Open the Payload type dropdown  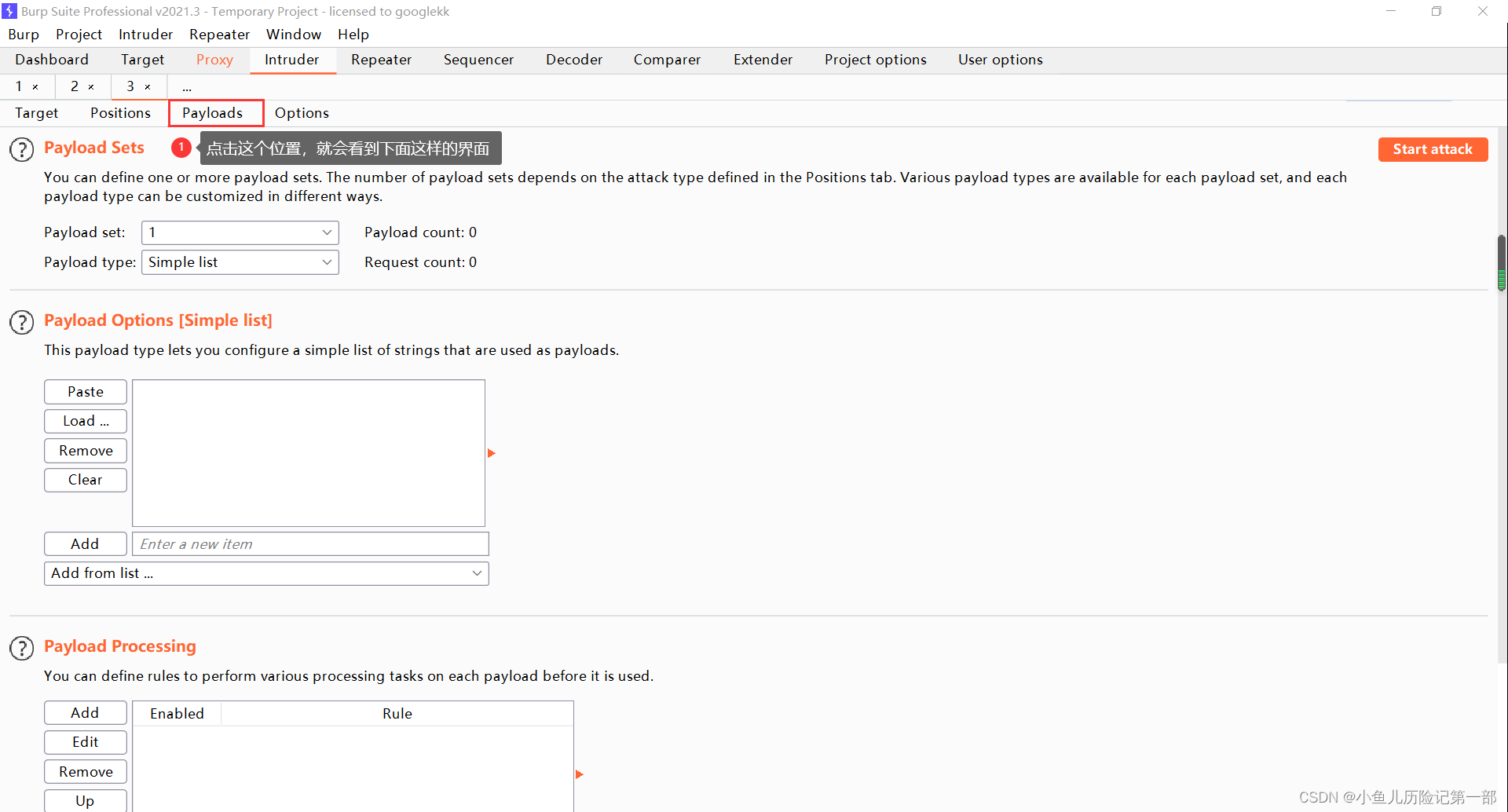click(x=240, y=262)
